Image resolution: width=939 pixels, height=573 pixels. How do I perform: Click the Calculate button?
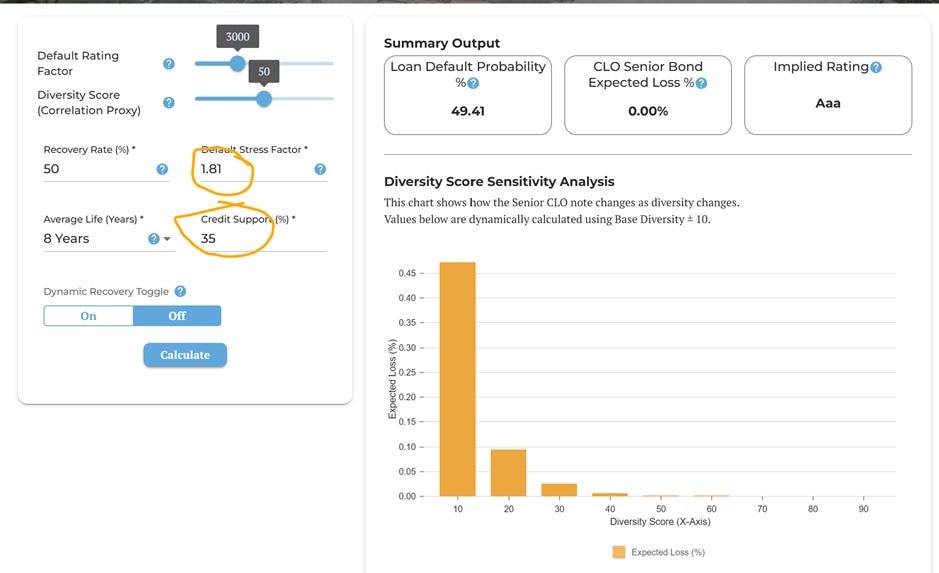point(185,355)
